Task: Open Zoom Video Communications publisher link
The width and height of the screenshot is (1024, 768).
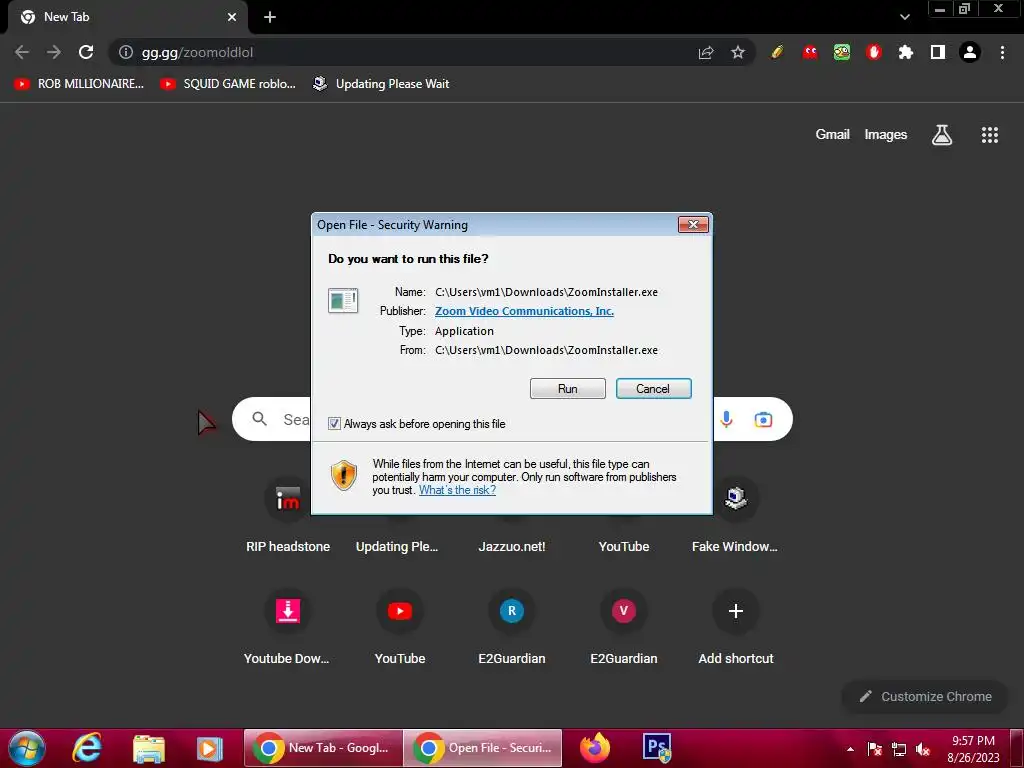Action: coord(524,311)
